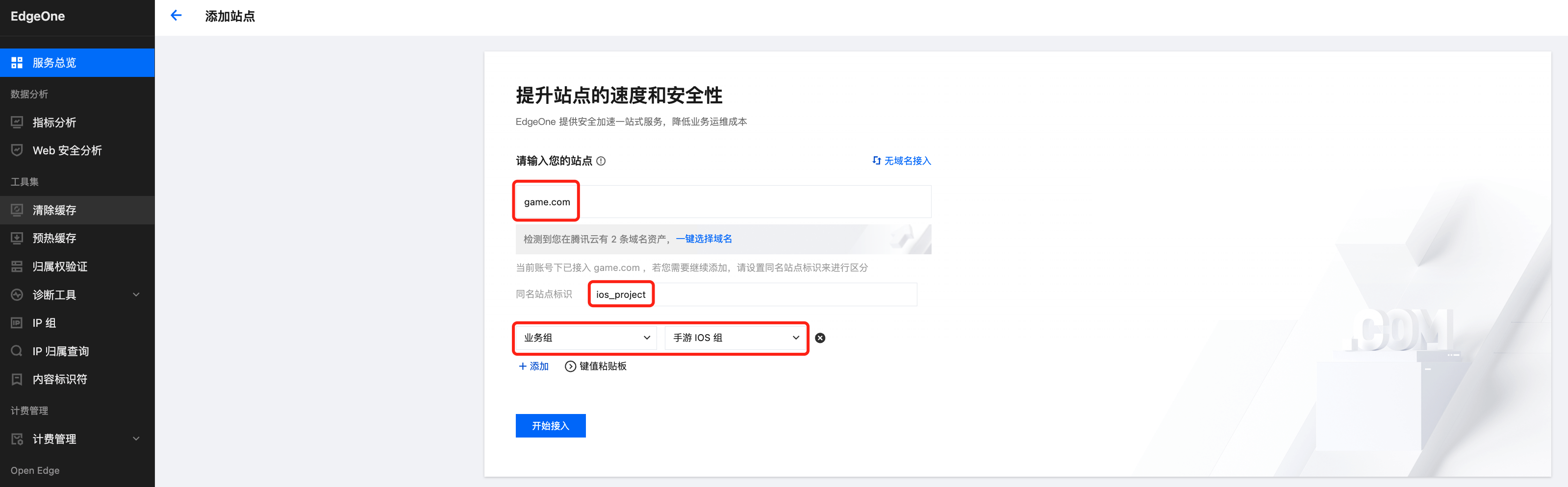This screenshot has width=1568, height=487.
Task: Go to 指标分析 in the sidebar
Action: (x=77, y=122)
